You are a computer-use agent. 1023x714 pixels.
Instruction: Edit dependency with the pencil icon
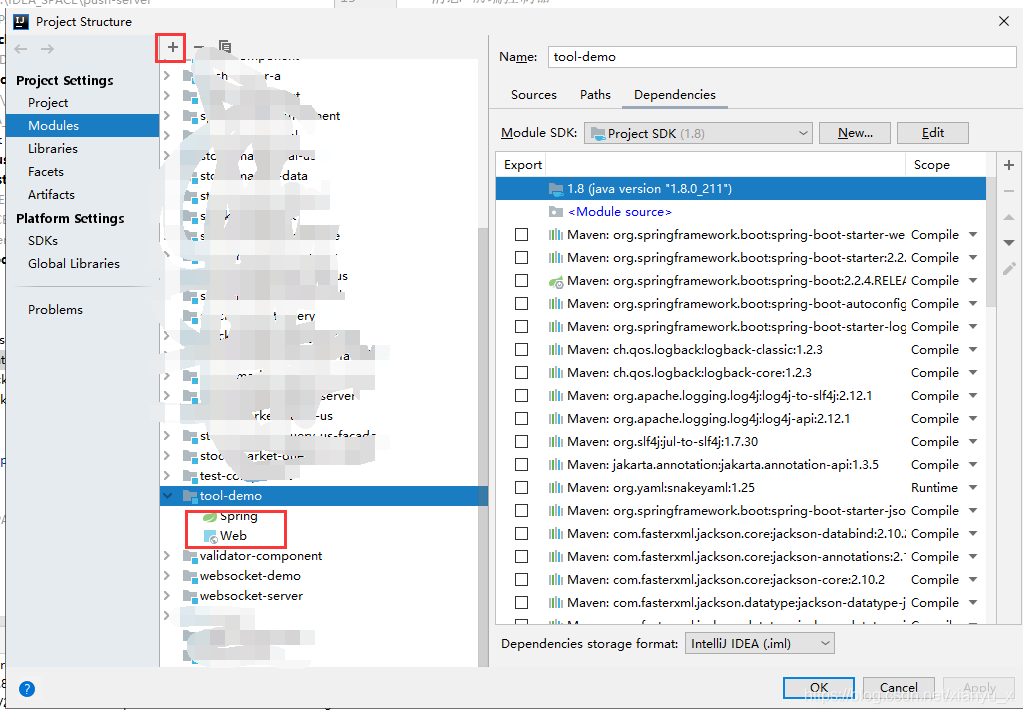pos(1009,268)
